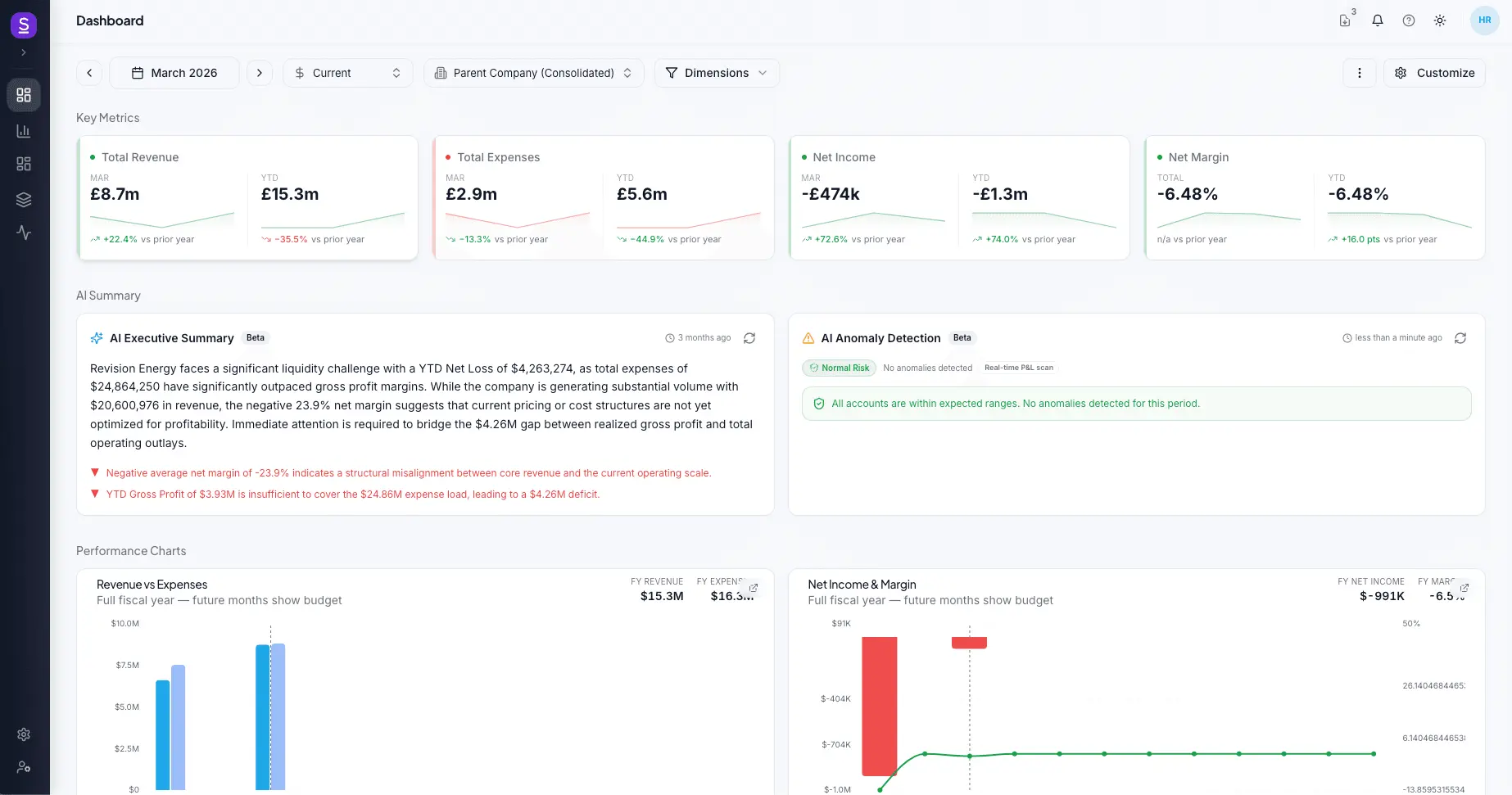
Task: Click the 'All accounts are within expected ranges' banner
Action: click(x=1137, y=404)
